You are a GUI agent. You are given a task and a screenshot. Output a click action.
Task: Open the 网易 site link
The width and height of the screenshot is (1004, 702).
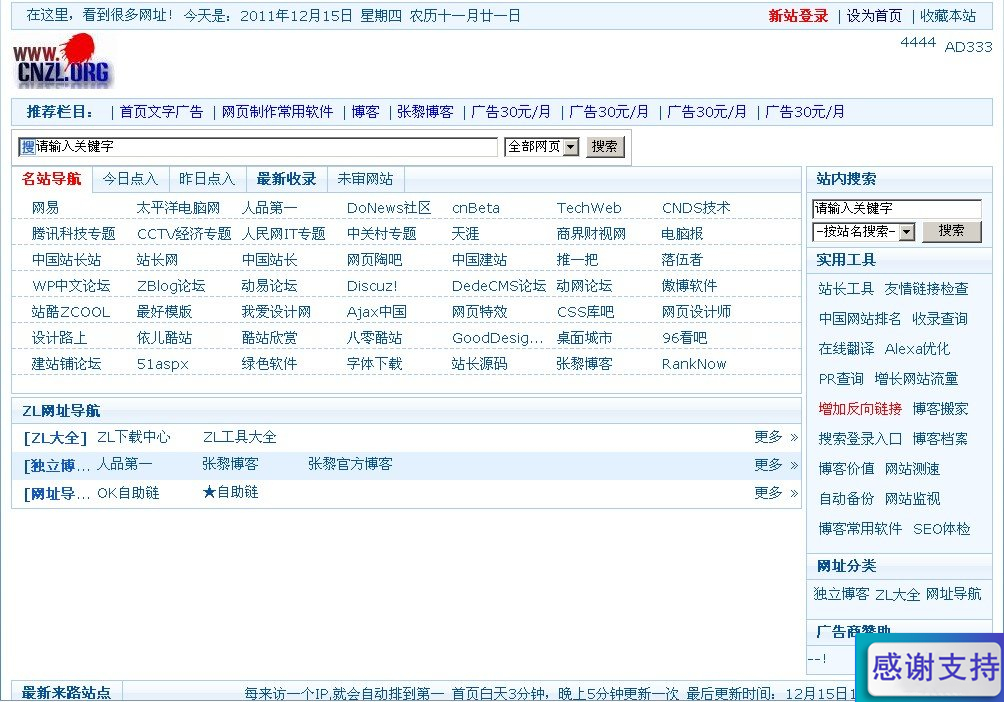point(45,208)
